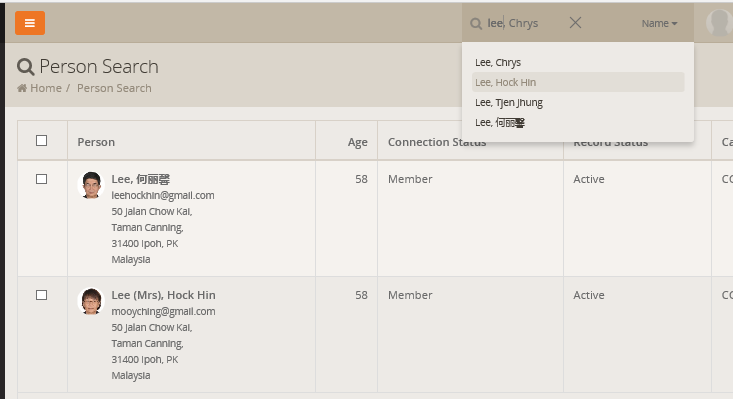
Task: Tick the checkbox for Lee, 何丽馨 row
Action: [x=42, y=179]
